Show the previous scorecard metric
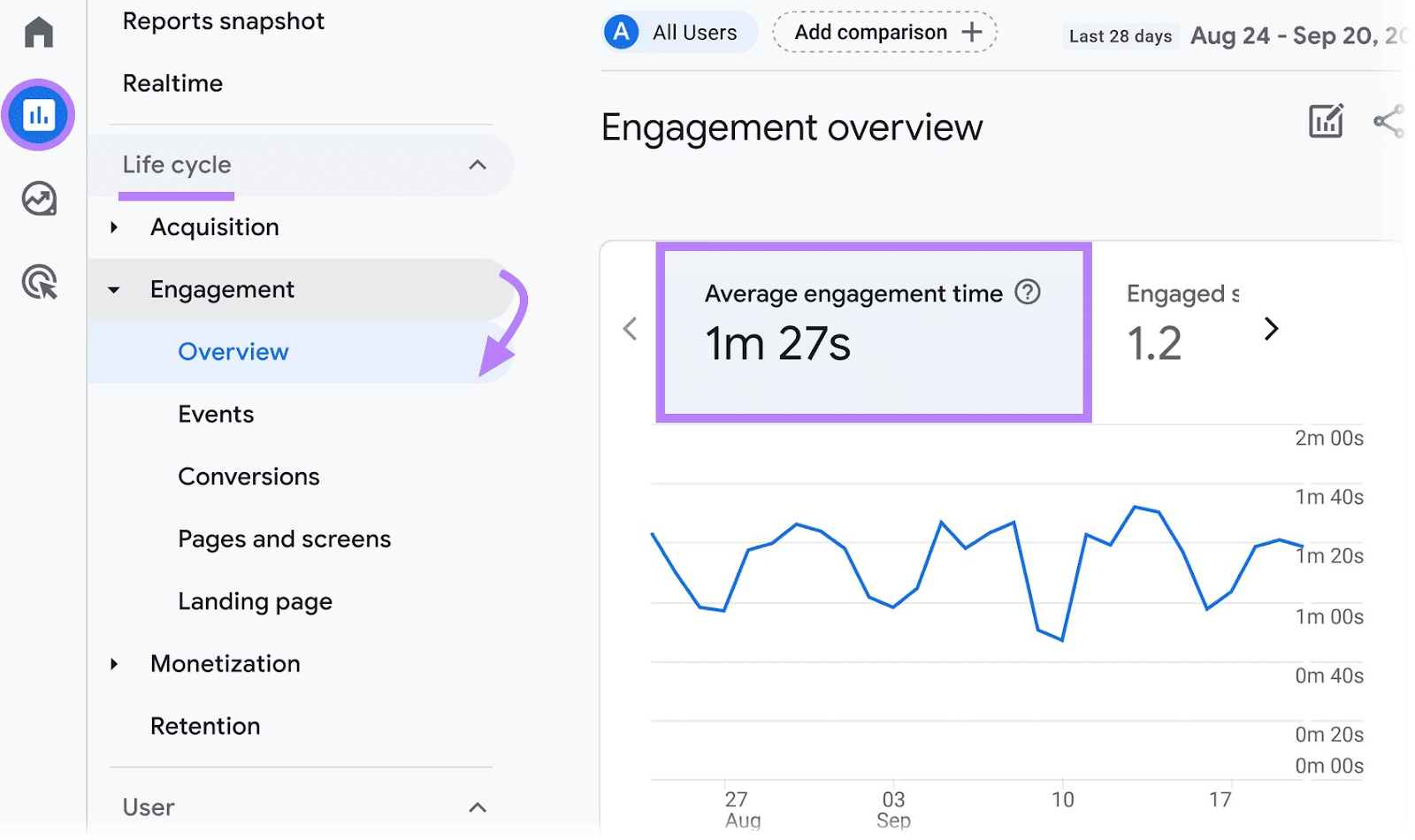Screen dimensions: 1415x840 (630, 328)
